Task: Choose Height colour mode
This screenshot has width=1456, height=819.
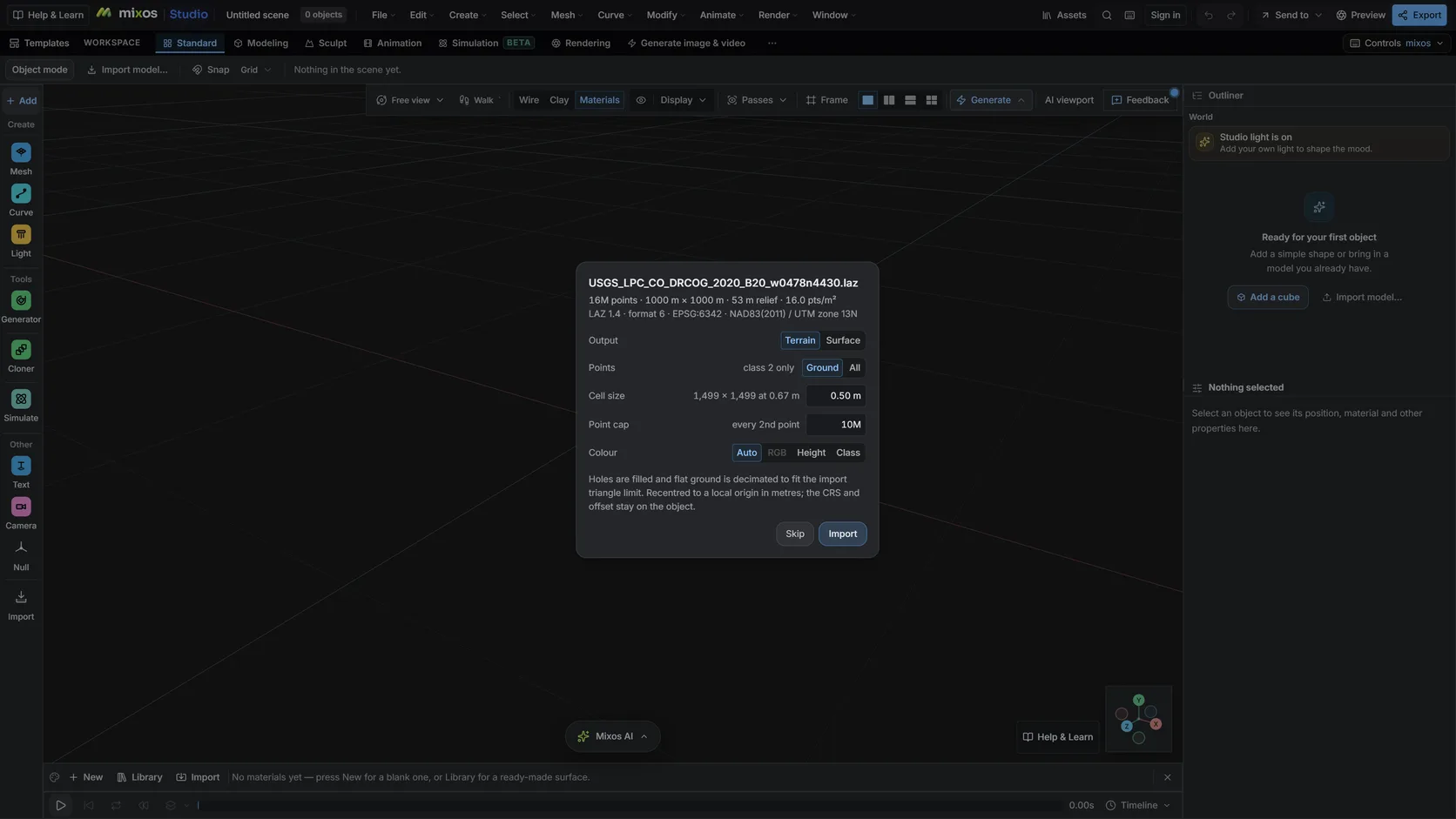Action: pyautogui.click(x=811, y=453)
